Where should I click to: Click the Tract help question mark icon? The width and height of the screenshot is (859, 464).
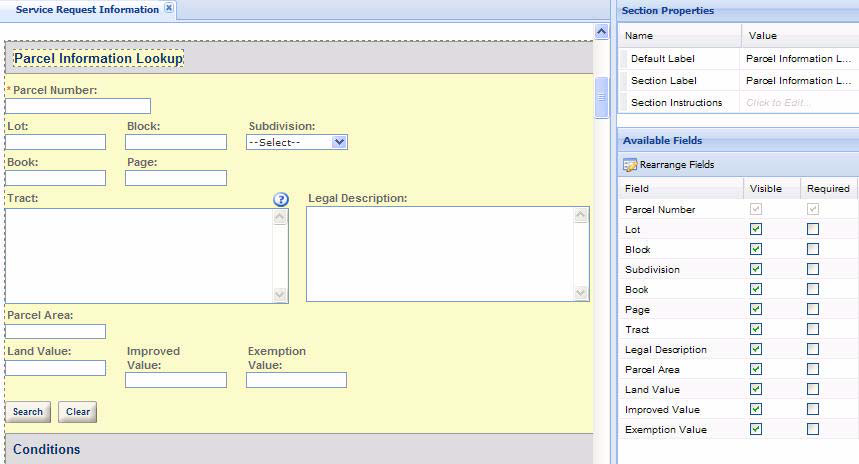281,199
